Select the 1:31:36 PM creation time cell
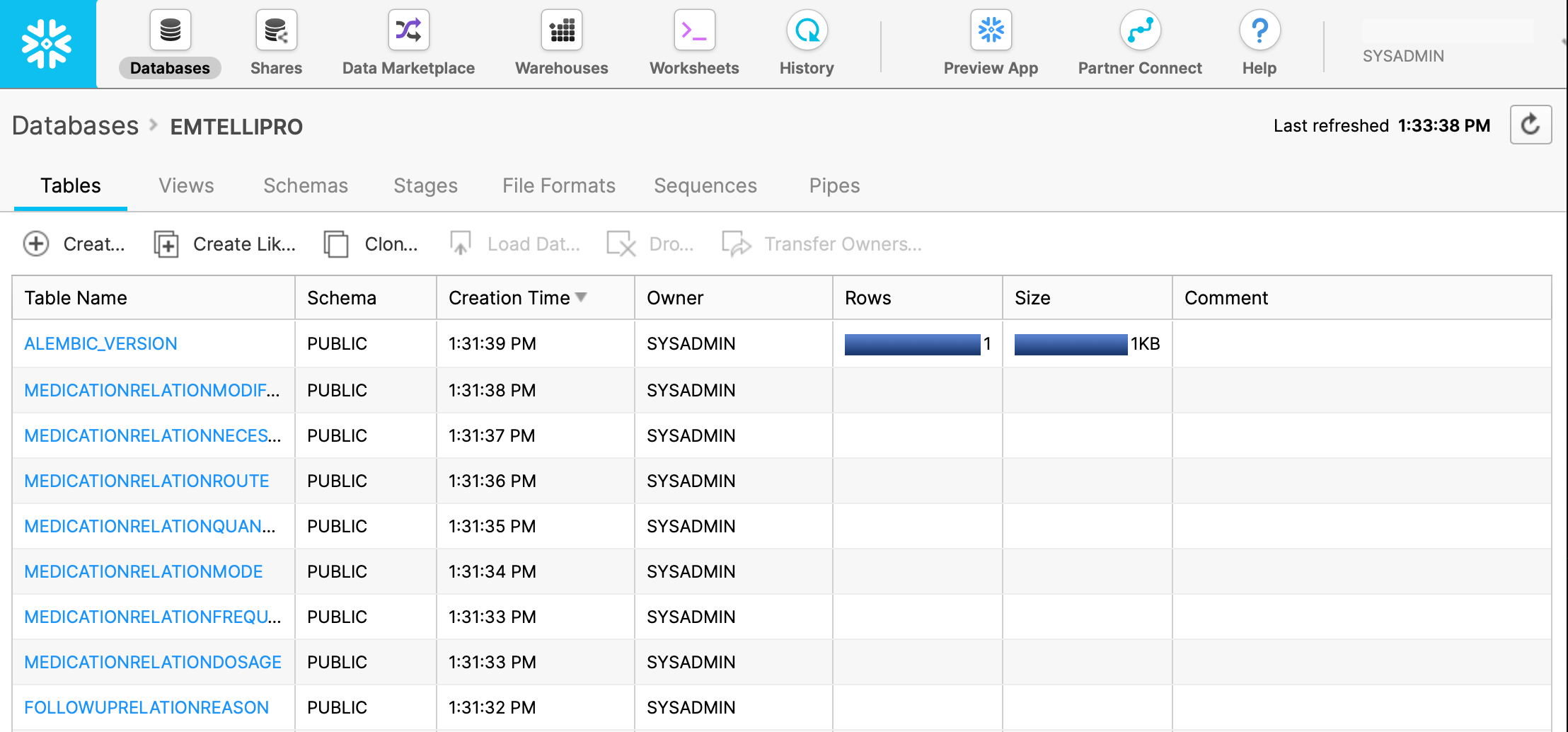The height and width of the screenshot is (732, 1568). click(535, 481)
